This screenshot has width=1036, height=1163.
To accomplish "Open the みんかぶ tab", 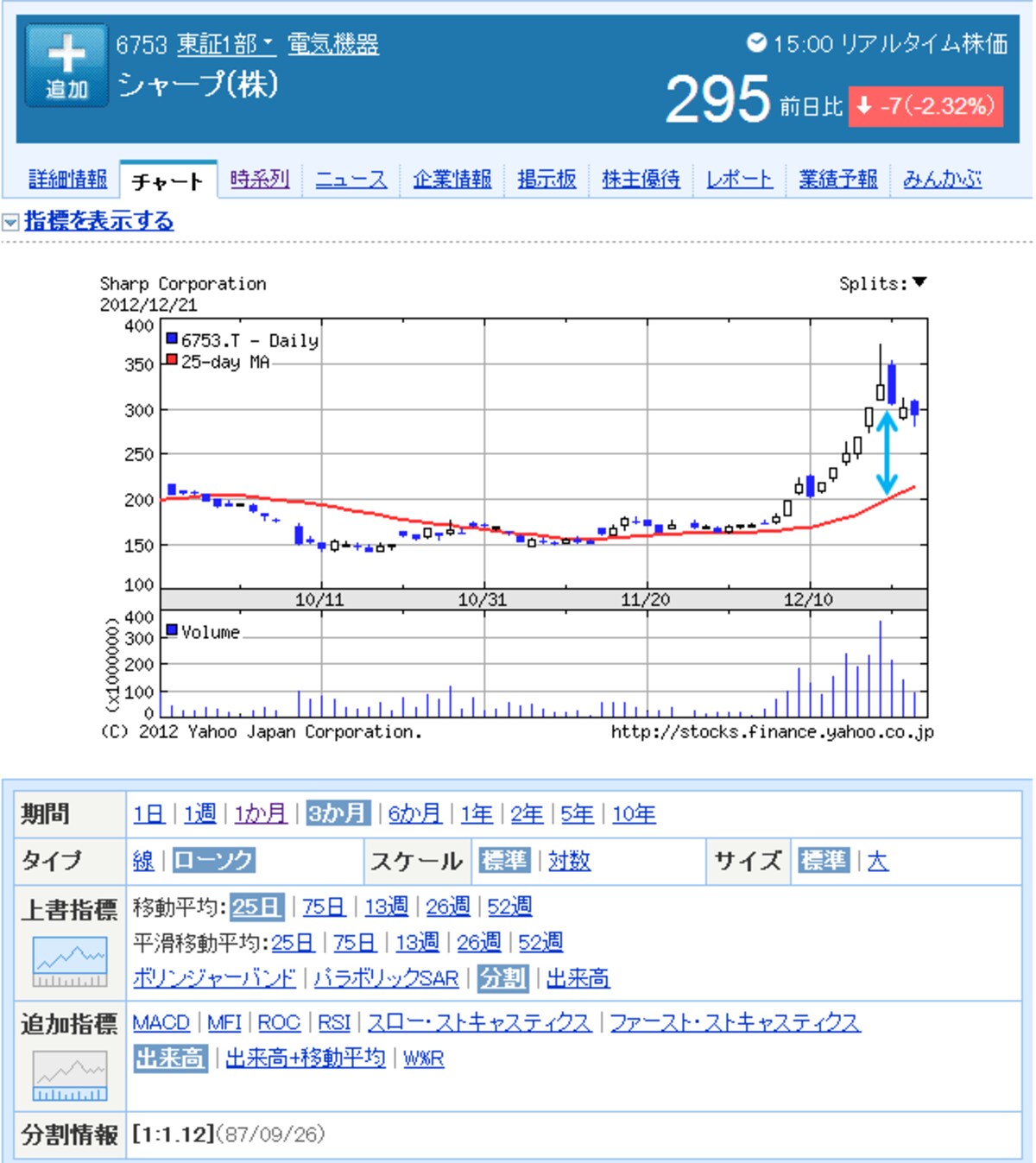I will [x=943, y=180].
